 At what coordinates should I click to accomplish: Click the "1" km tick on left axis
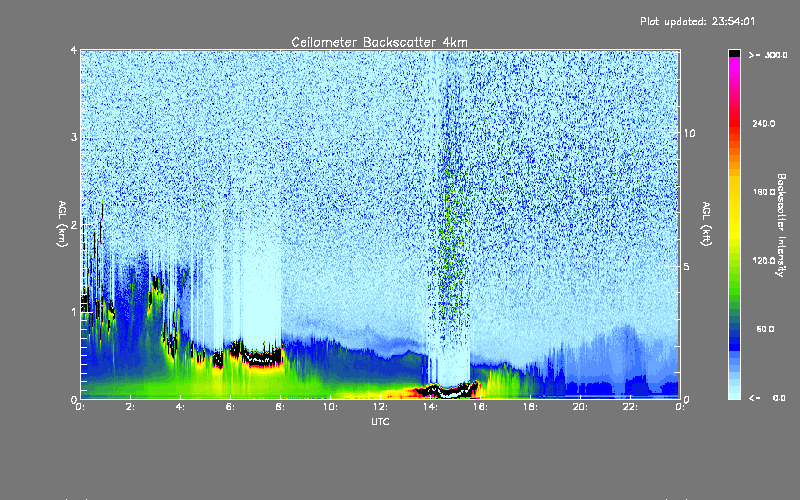[74, 312]
